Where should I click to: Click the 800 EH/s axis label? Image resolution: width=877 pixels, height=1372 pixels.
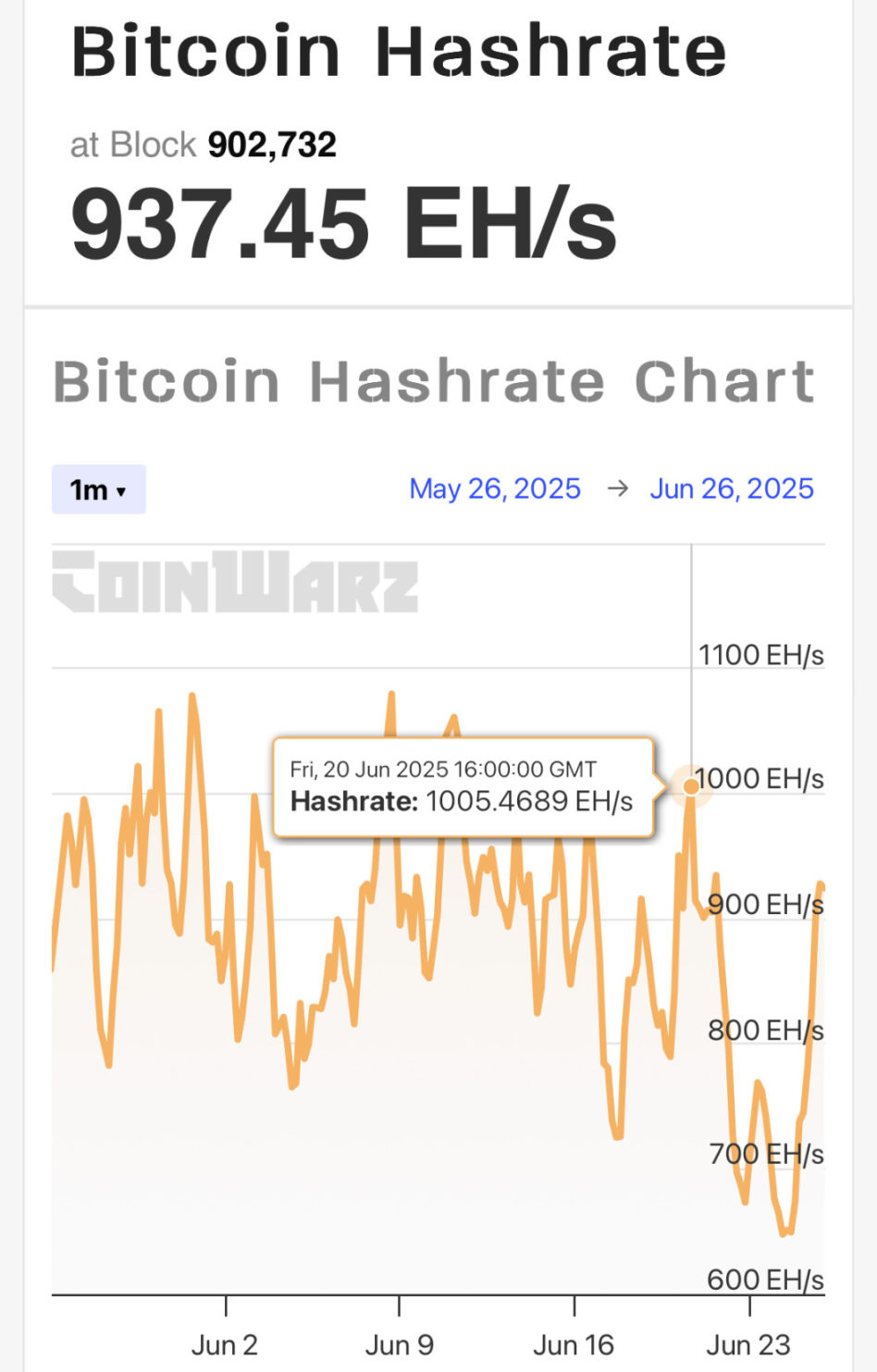click(766, 1030)
